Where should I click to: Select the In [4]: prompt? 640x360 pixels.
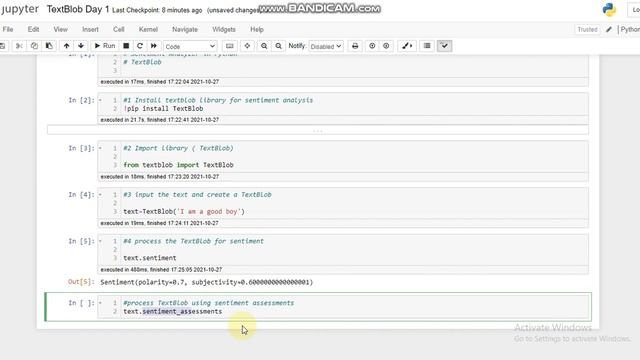pos(81,195)
